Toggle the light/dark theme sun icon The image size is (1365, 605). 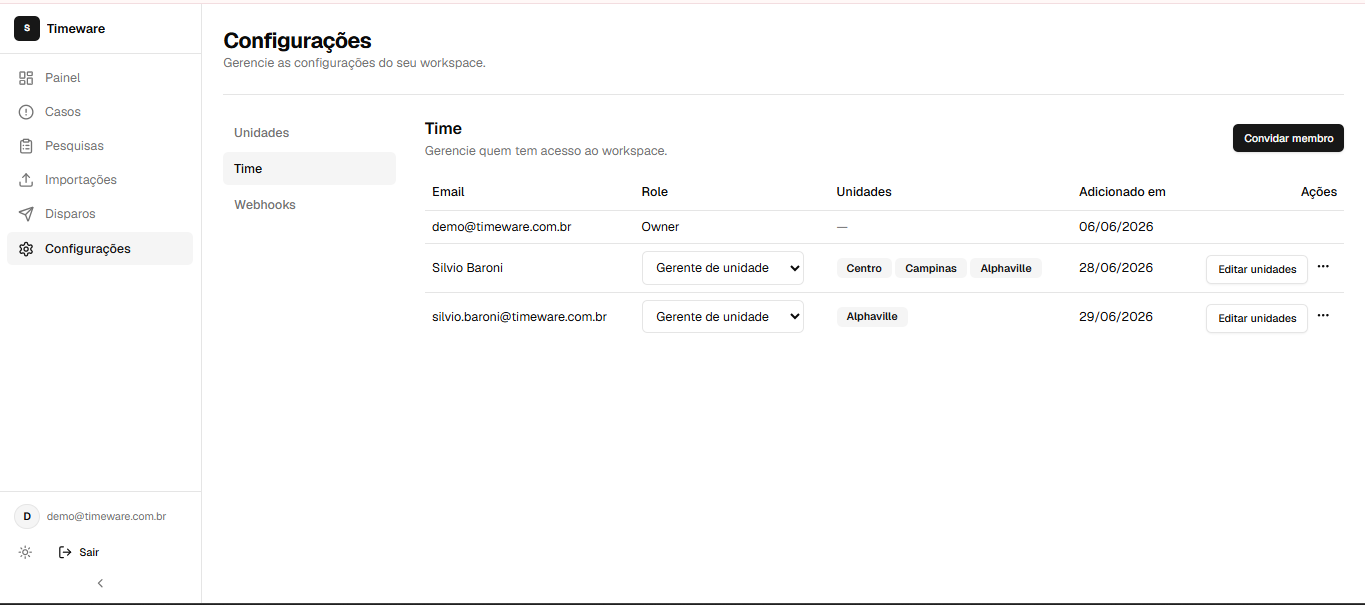coord(26,552)
